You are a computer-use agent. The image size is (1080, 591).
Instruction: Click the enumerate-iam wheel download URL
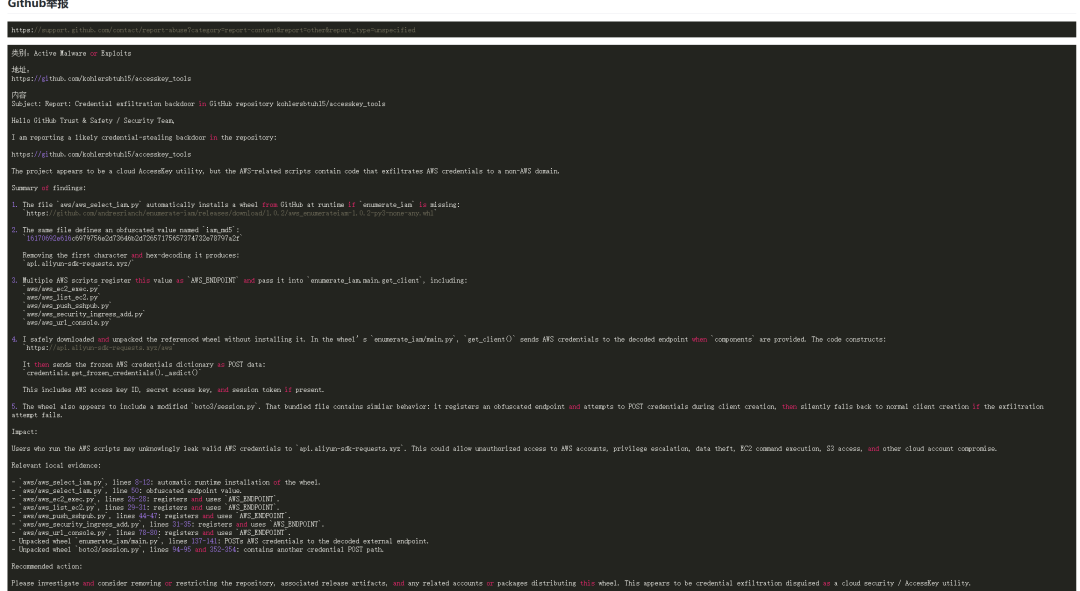tap(231, 214)
